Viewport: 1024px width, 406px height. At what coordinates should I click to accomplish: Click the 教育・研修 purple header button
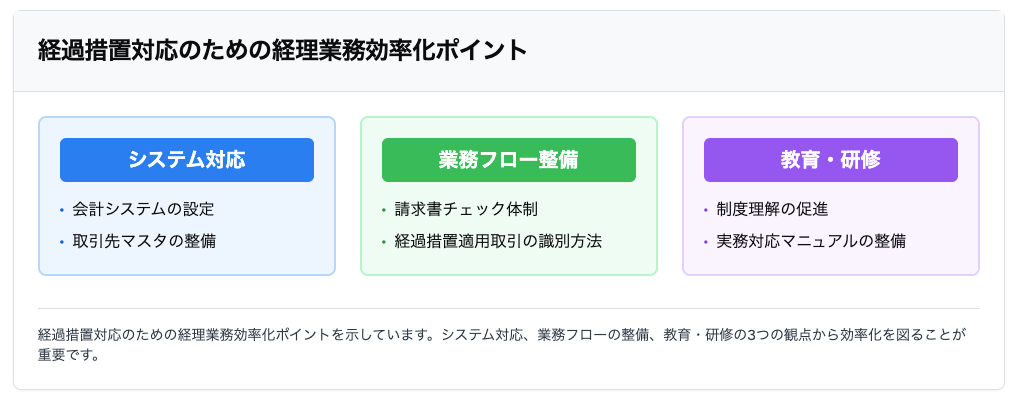click(x=830, y=160)
